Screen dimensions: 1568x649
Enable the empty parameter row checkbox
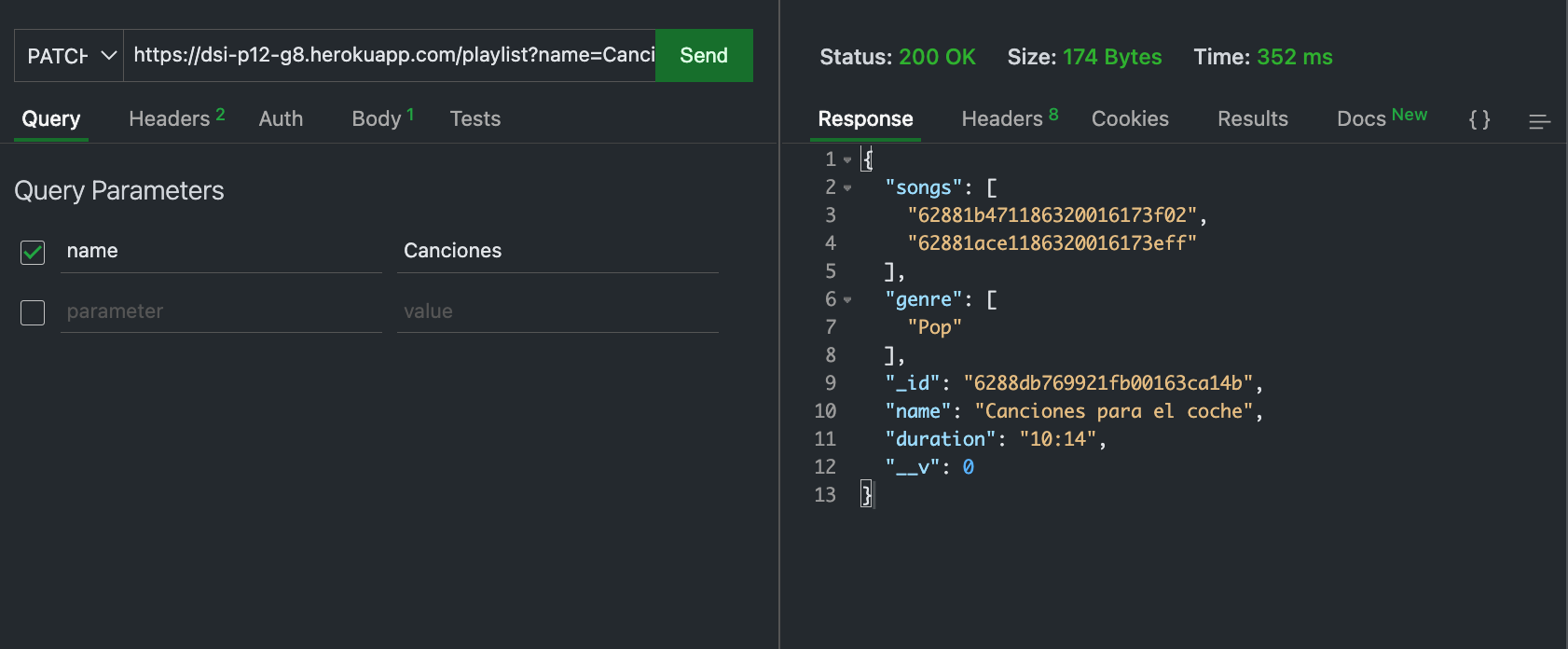pyautogui.click(x=33, y=312)
